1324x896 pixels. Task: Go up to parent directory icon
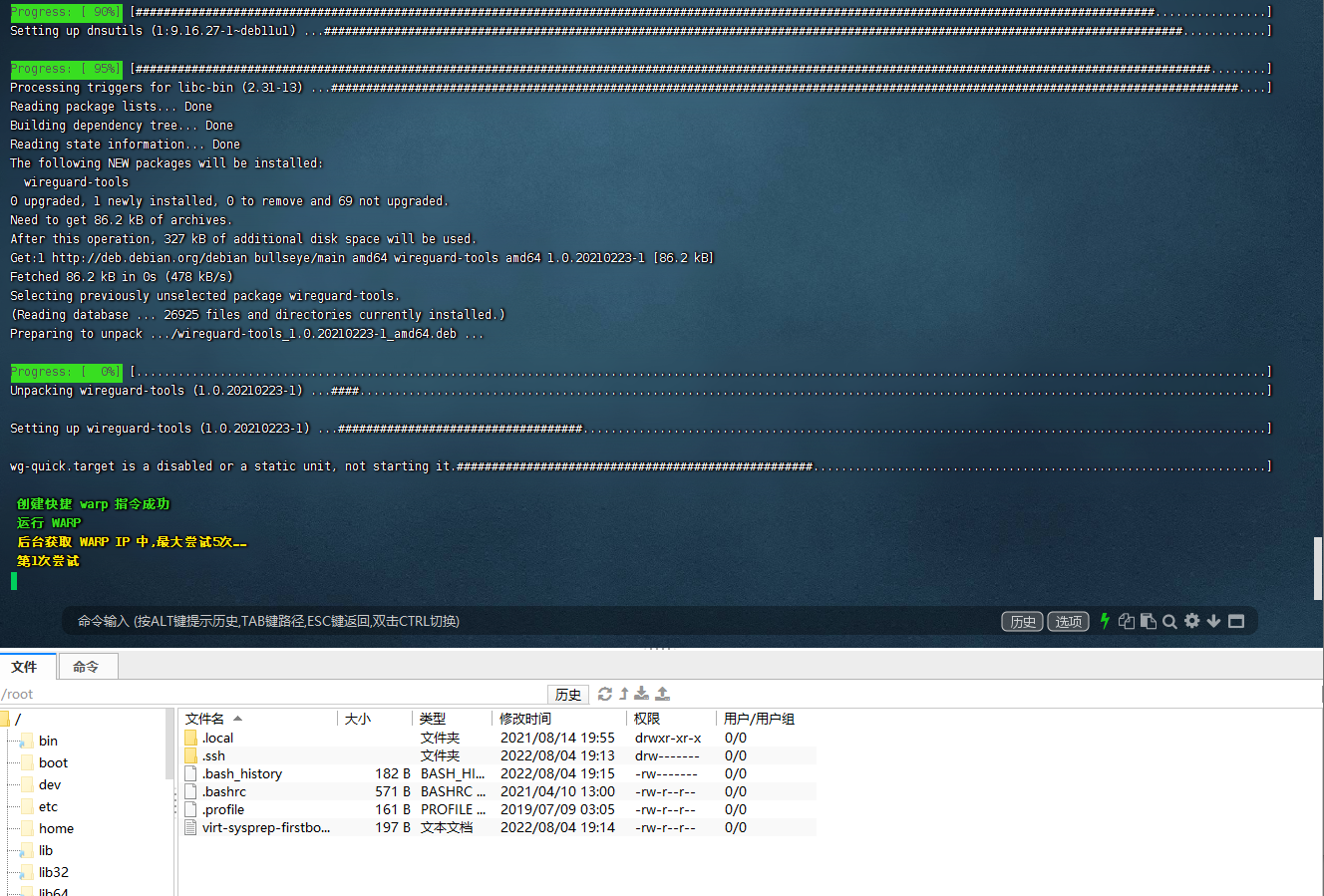coord(624,694)
